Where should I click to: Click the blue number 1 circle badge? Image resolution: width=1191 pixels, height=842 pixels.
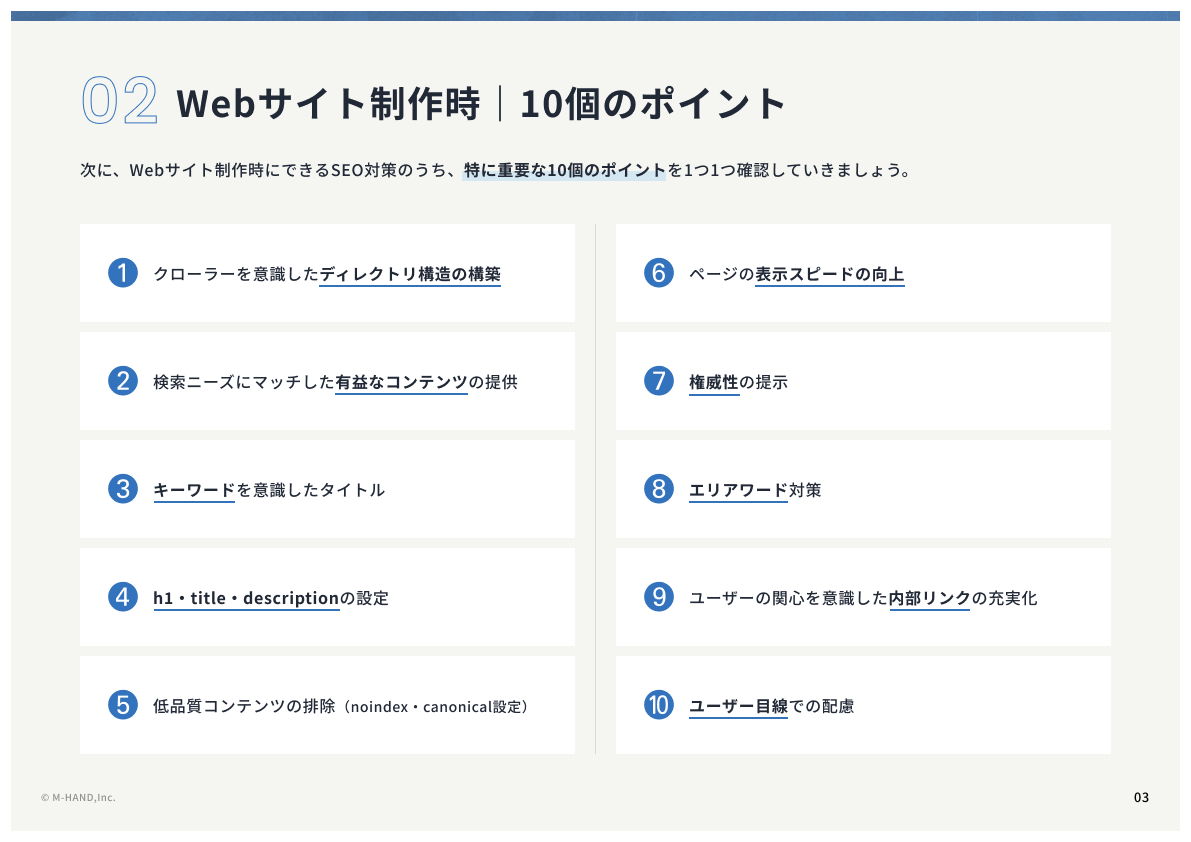tap(122, 273)
